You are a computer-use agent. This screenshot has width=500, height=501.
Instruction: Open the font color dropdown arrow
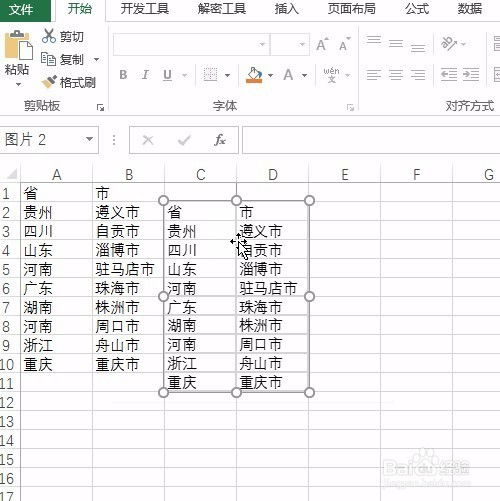coord(304,75)
